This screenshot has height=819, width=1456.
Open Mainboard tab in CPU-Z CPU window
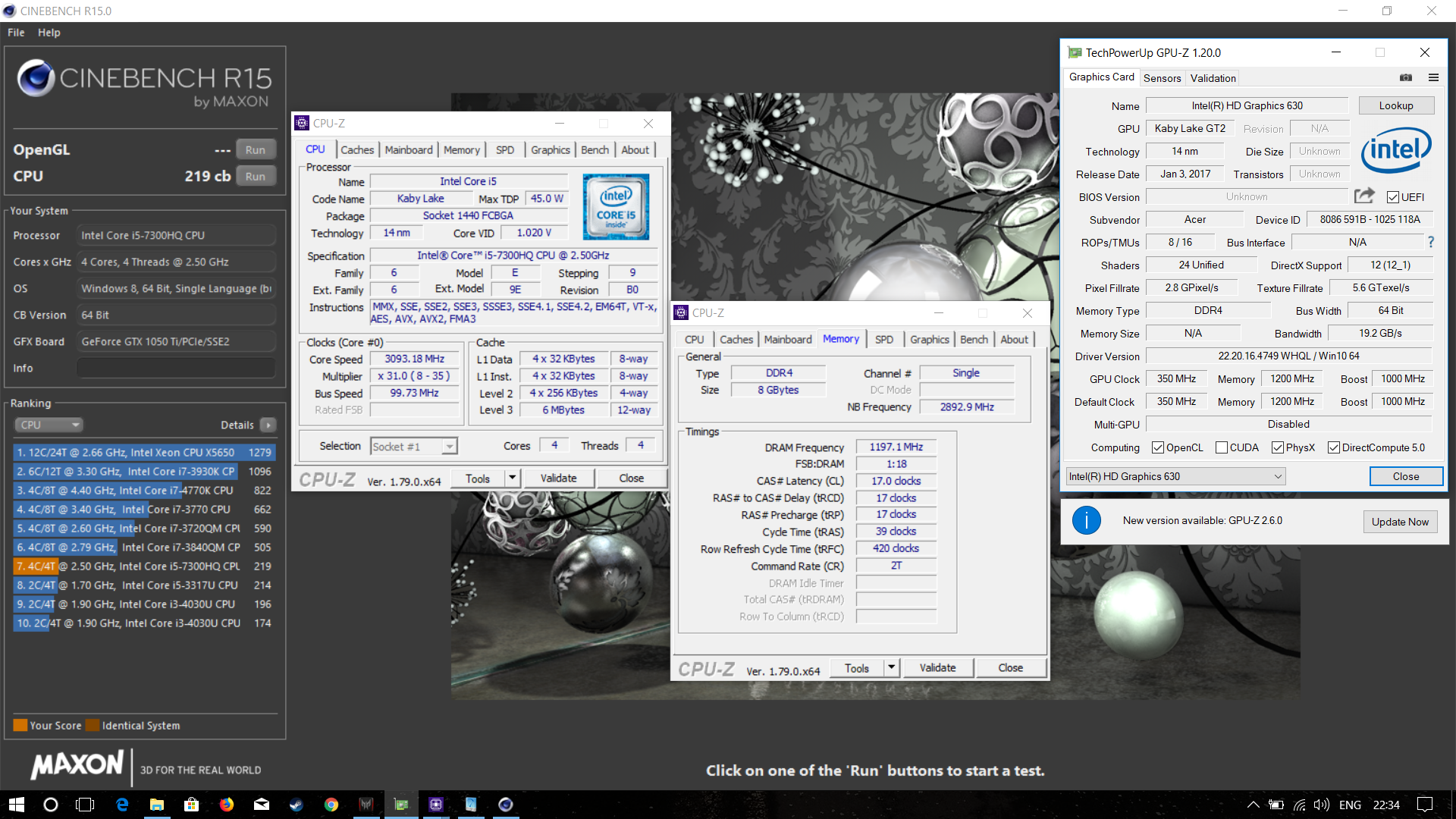[409, 150]
